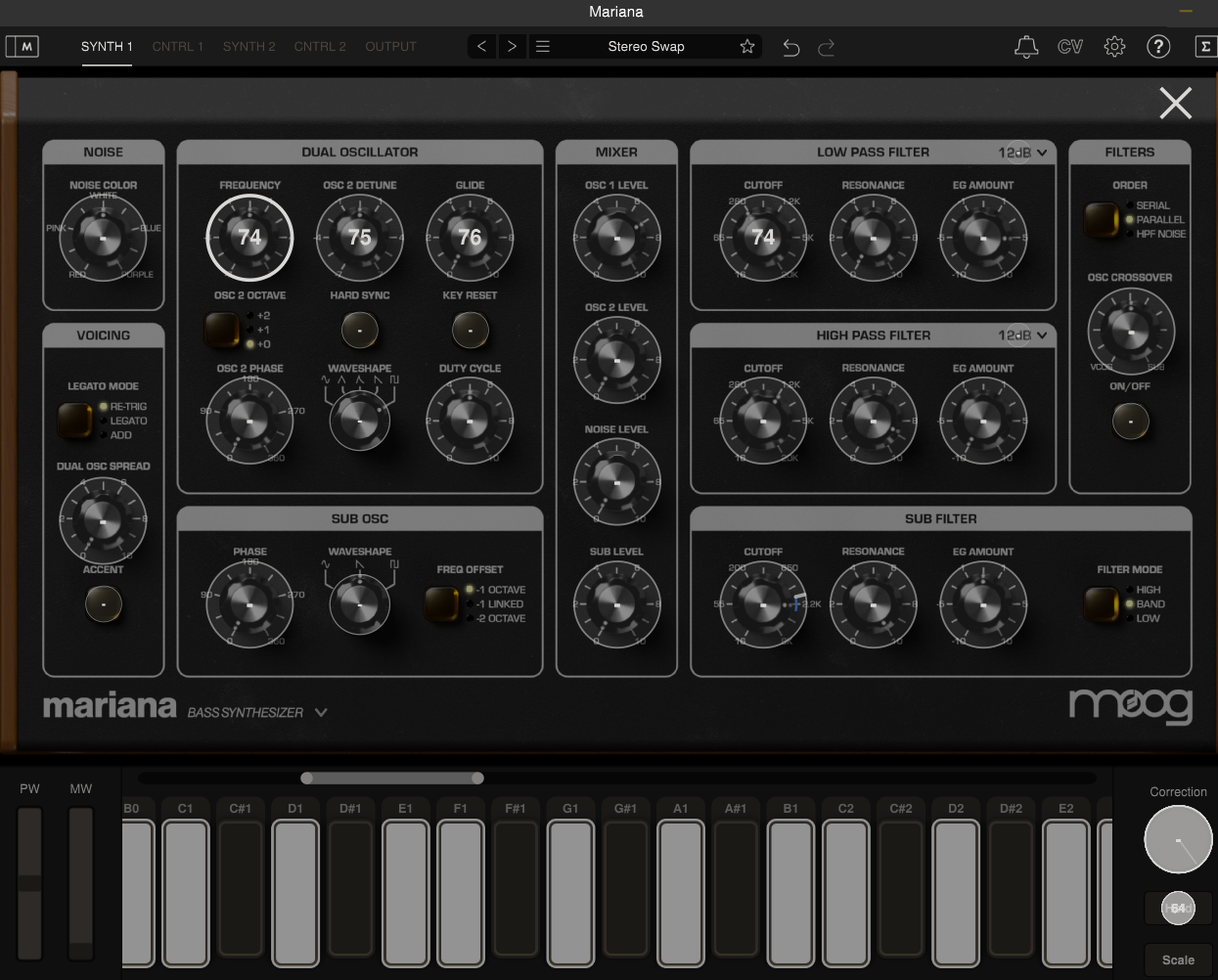Click the 64 hold button
Viewport: 1218px width, 980px height.
[x=1178, y=909]
